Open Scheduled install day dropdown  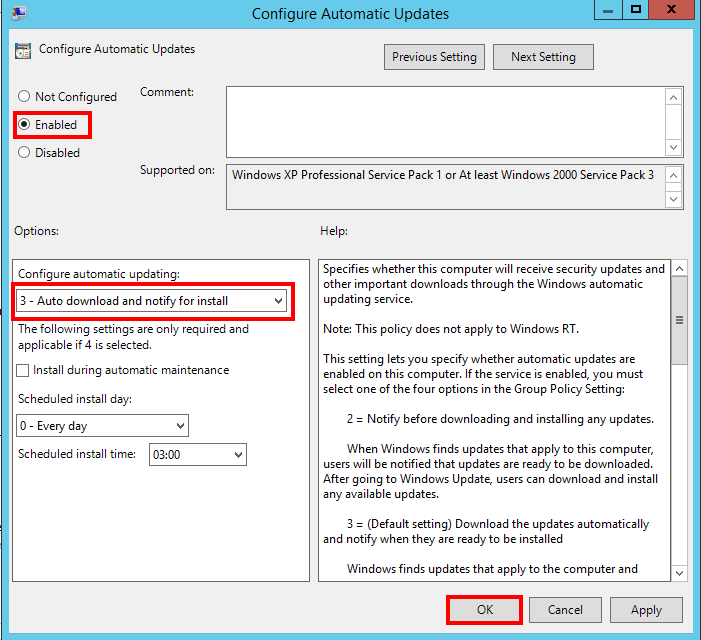pyautogui.click(x=102, y=425)
